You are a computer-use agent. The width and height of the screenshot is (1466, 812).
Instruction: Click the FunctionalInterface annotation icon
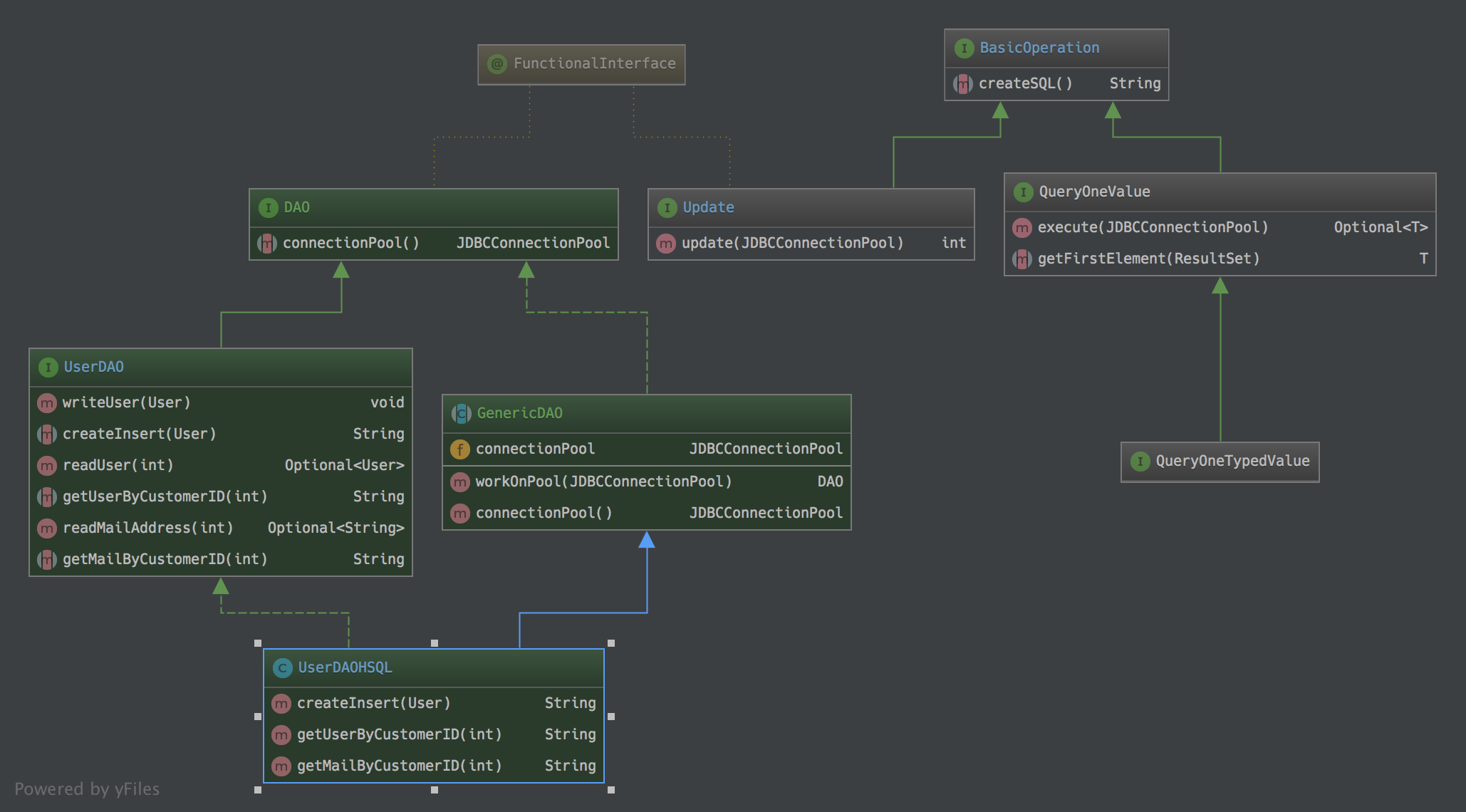497,64
